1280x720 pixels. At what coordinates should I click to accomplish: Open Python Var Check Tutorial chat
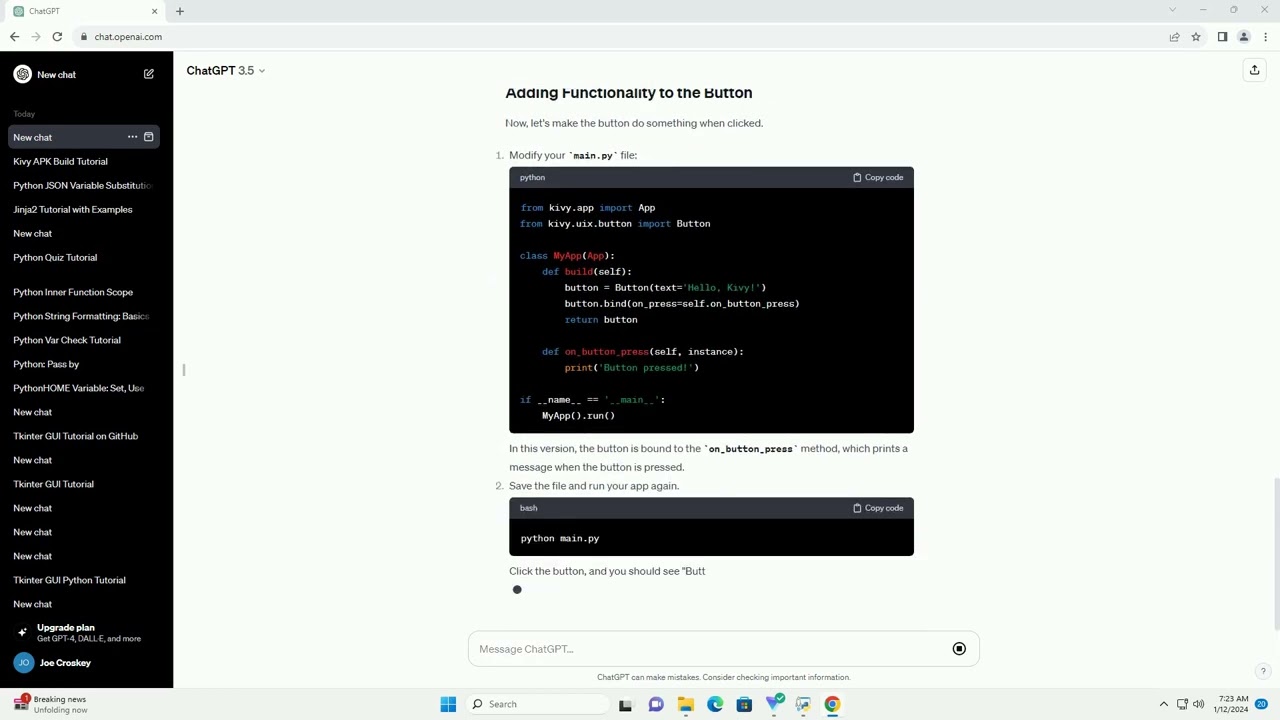tap(67, 340)
